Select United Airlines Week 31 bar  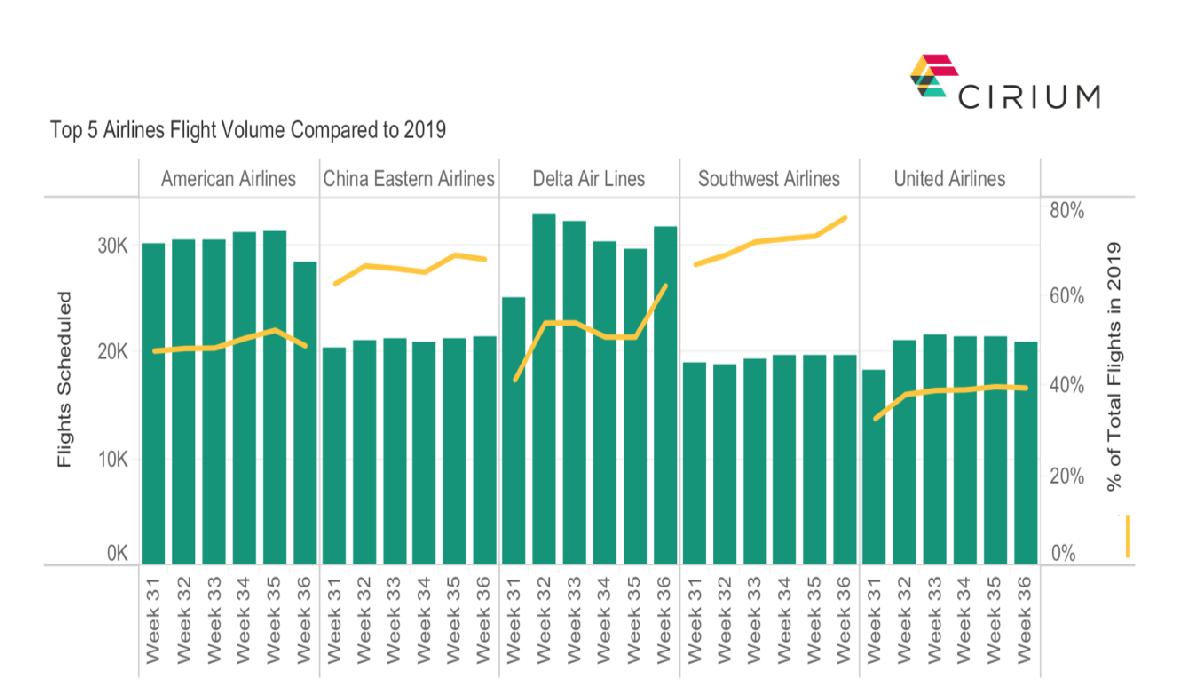876,467
